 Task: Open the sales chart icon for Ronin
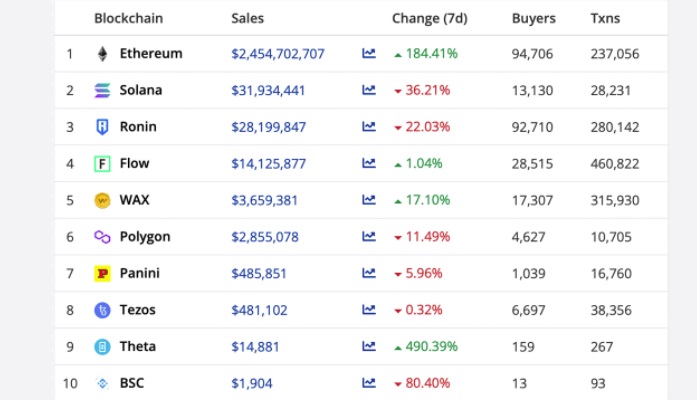point(369,127)
